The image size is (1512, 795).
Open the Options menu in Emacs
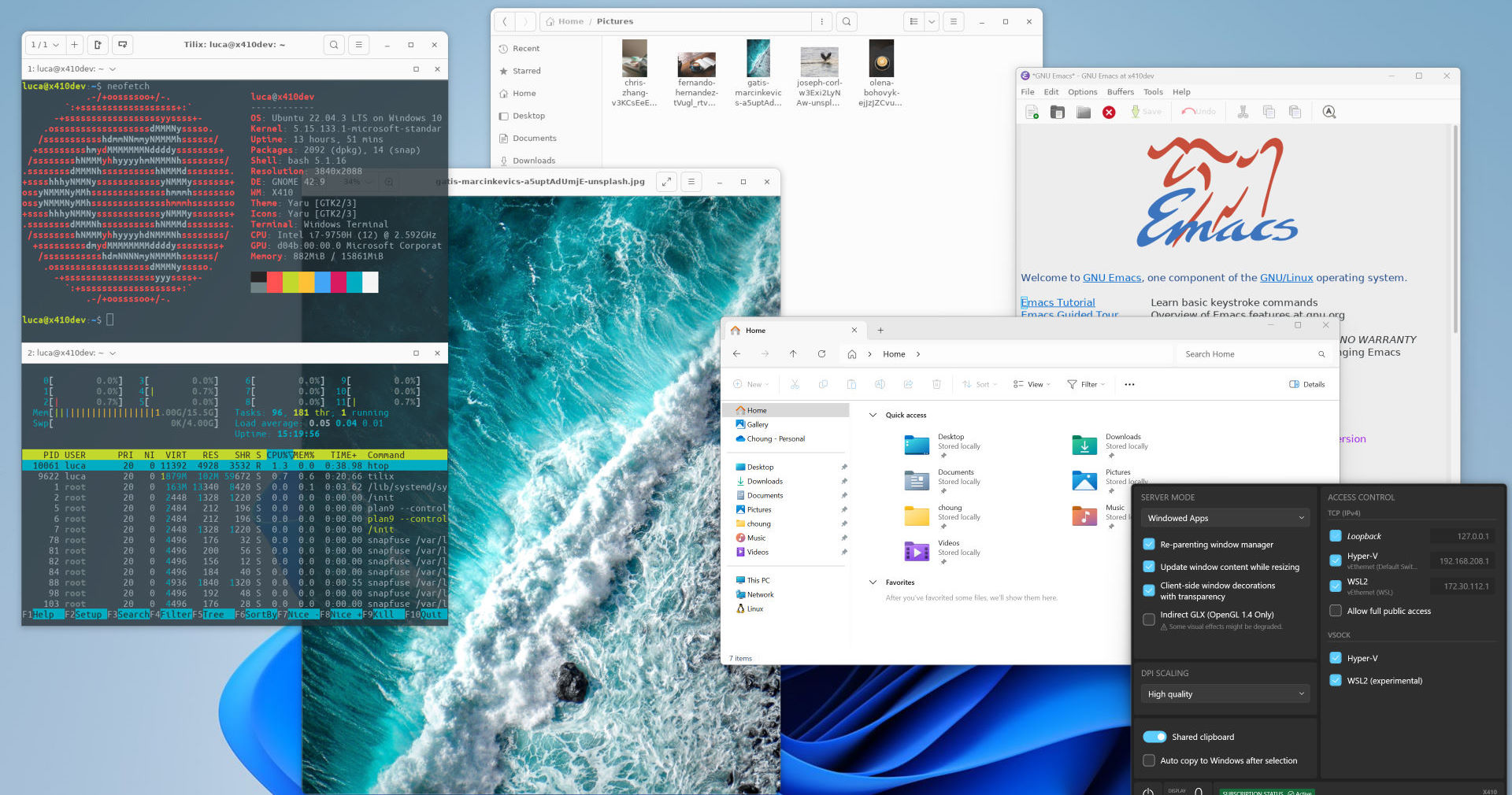[x=1082, y=92]
